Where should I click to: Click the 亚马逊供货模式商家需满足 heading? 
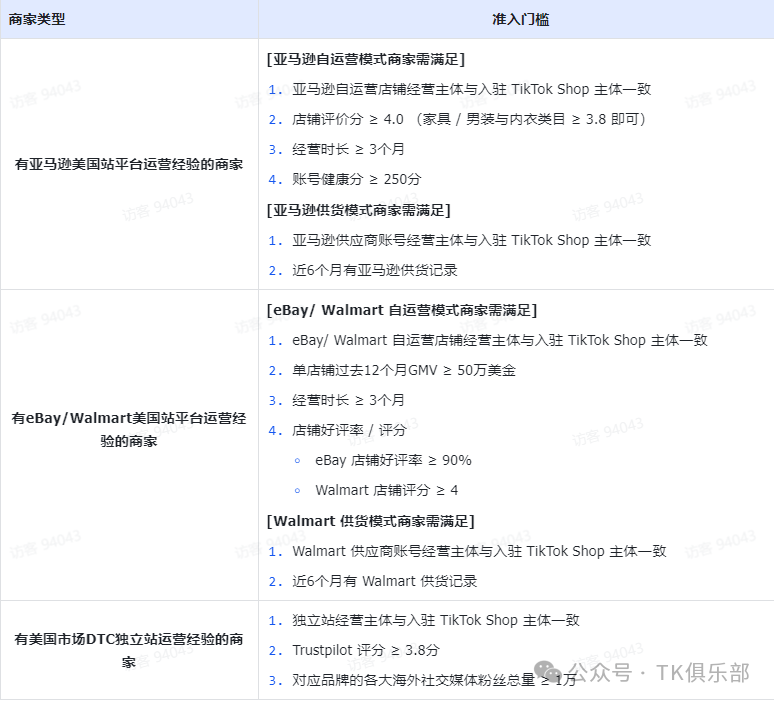click(x=359, y=209)
